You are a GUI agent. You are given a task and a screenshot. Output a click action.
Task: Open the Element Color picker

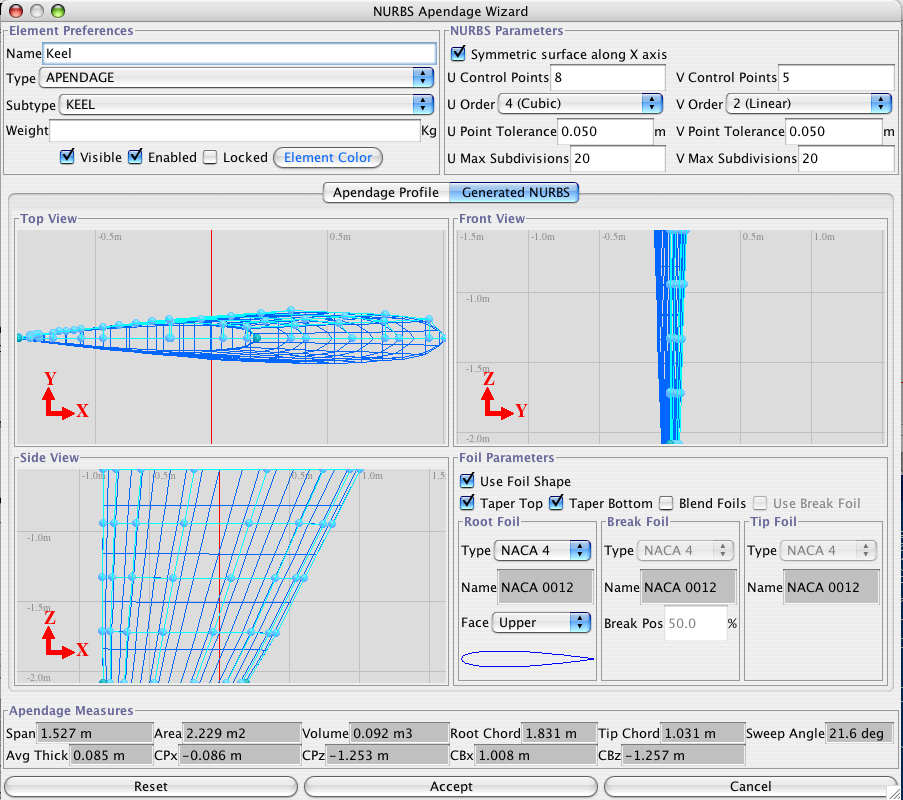328,157
